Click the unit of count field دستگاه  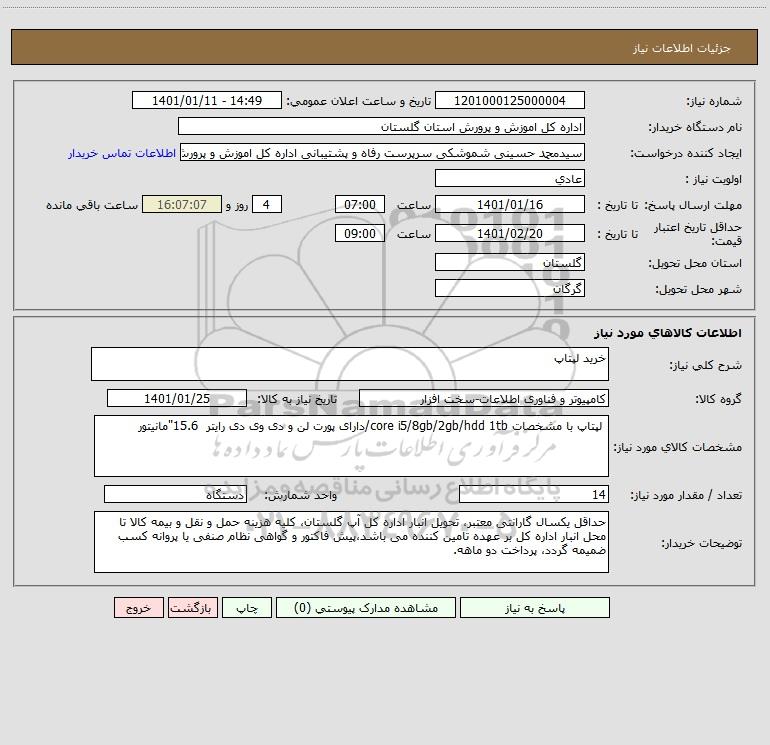click(x=175, y=495)
